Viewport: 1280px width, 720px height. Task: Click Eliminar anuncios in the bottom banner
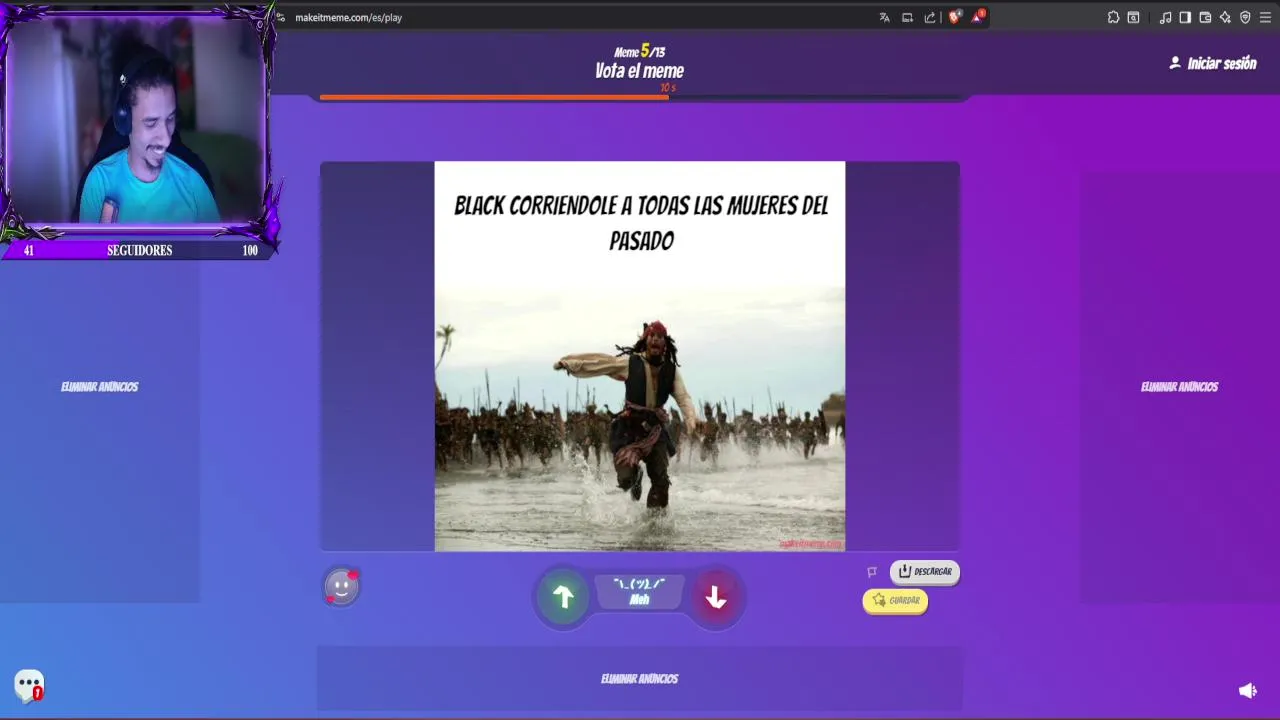point(639,679)
